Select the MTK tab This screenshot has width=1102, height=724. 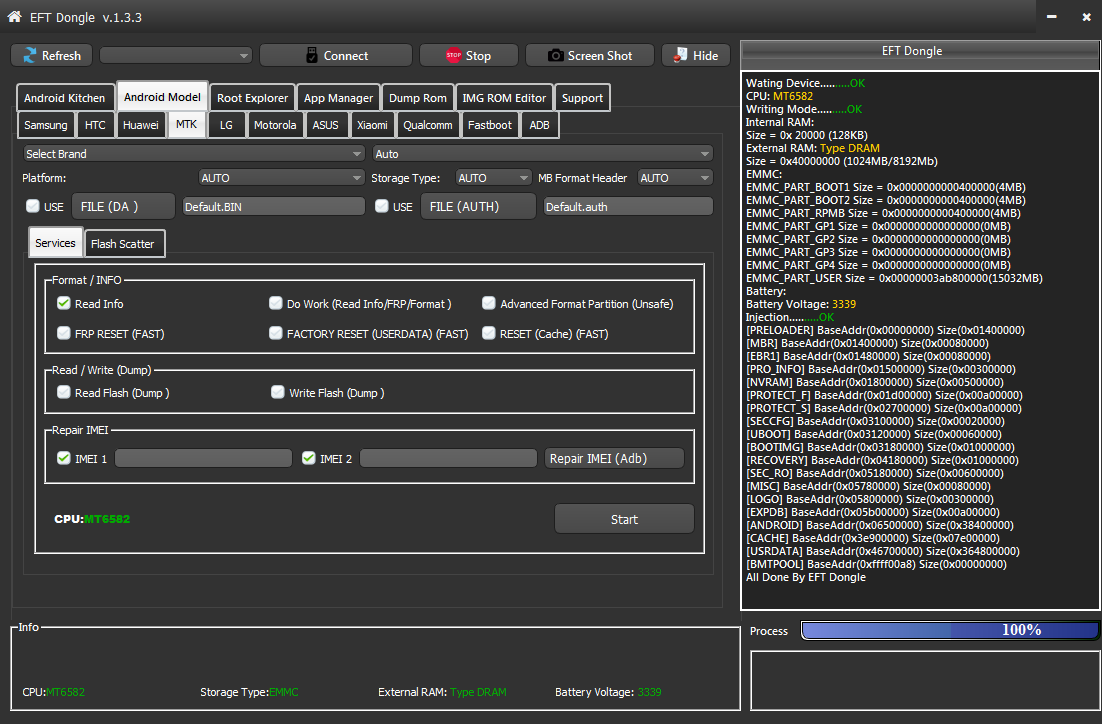pyautogui.click(x=186, y=124)
